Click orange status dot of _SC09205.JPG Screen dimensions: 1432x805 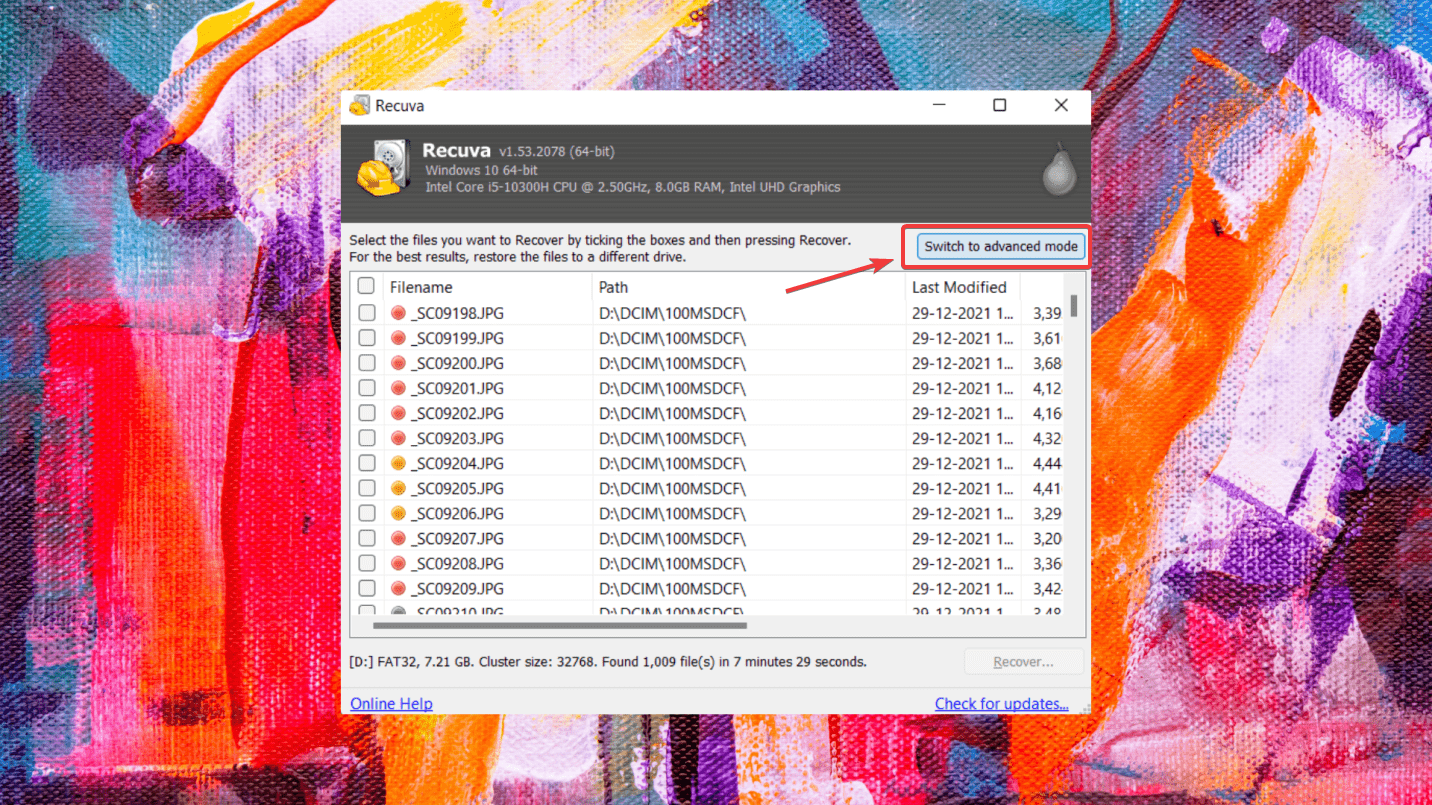(398, 488)
